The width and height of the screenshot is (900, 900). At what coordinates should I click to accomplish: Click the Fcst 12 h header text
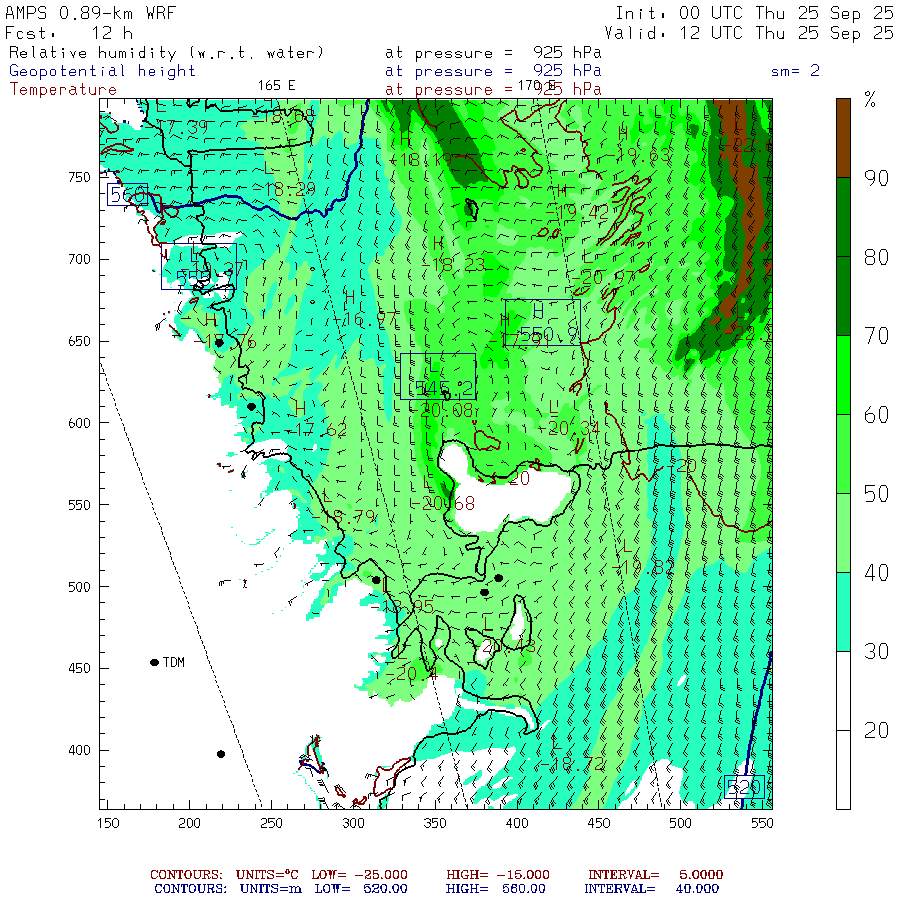click(x=69, y=33)
